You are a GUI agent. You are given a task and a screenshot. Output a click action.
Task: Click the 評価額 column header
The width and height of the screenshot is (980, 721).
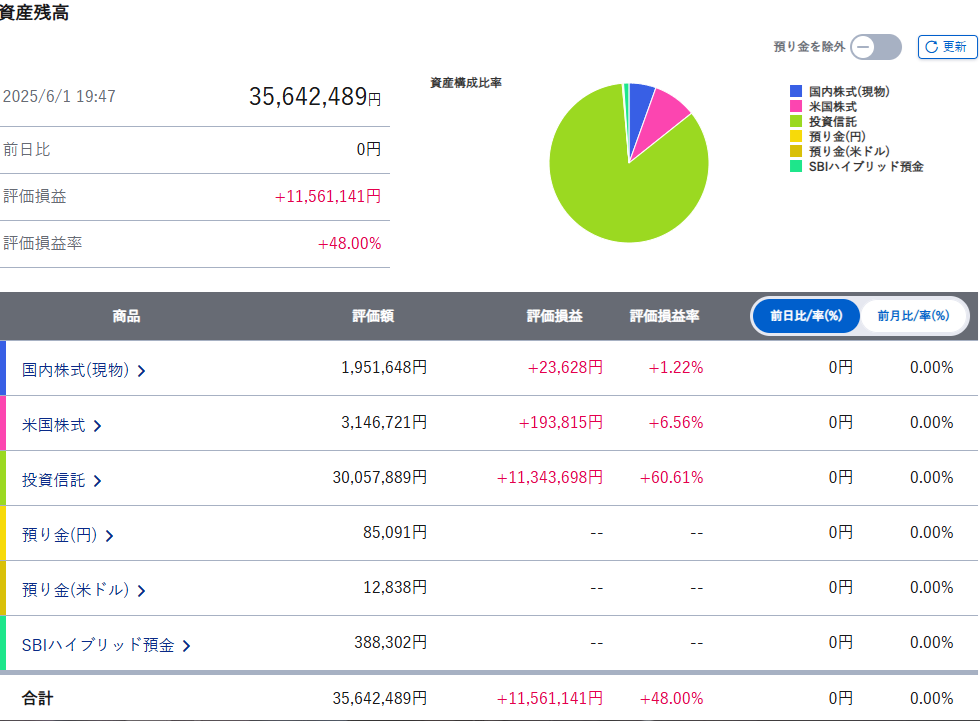[x=373, y=316]
